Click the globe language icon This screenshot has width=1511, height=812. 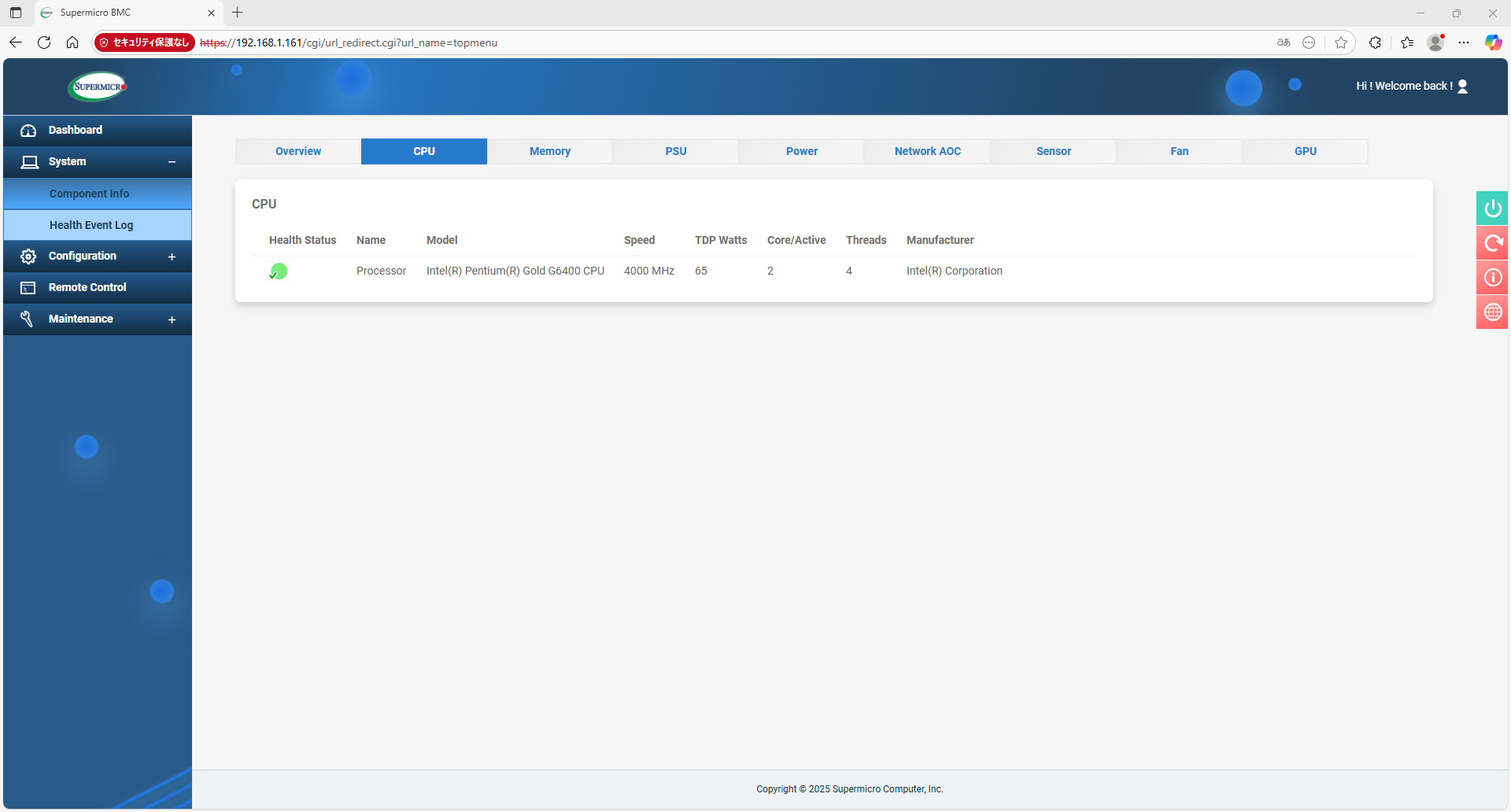click(1492, 312)
